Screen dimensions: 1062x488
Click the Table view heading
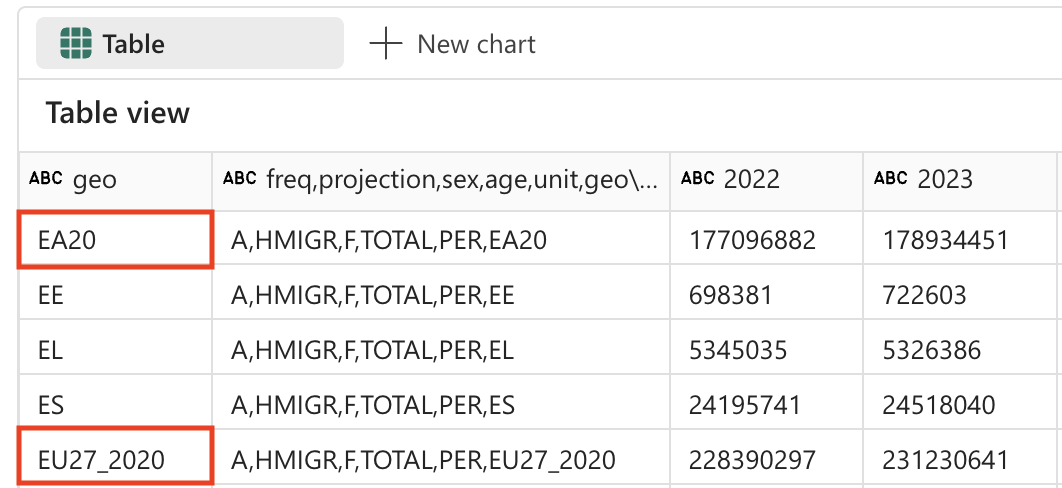118,112
